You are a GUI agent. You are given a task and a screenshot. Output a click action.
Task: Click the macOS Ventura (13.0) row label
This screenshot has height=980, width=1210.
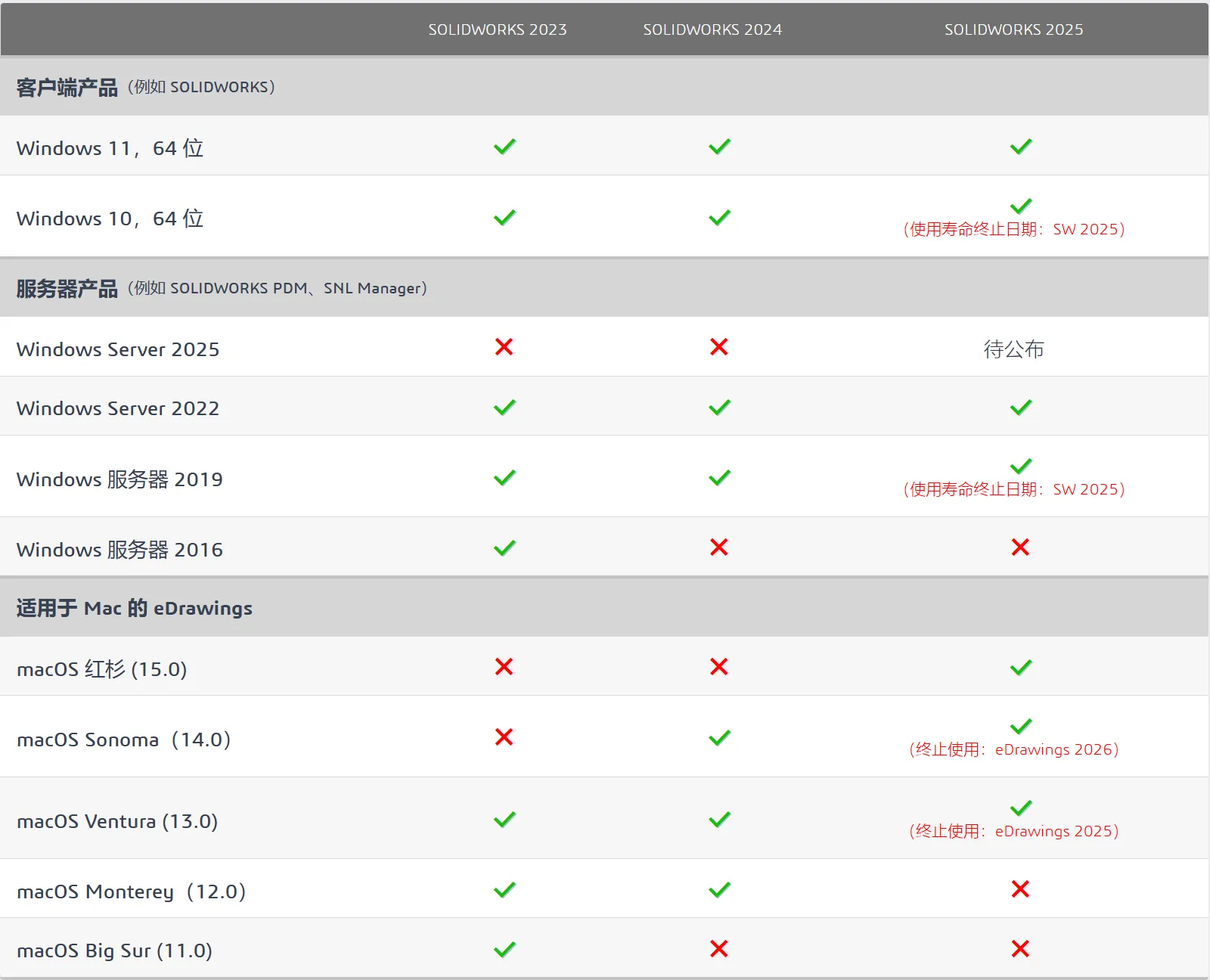point(117,821)
